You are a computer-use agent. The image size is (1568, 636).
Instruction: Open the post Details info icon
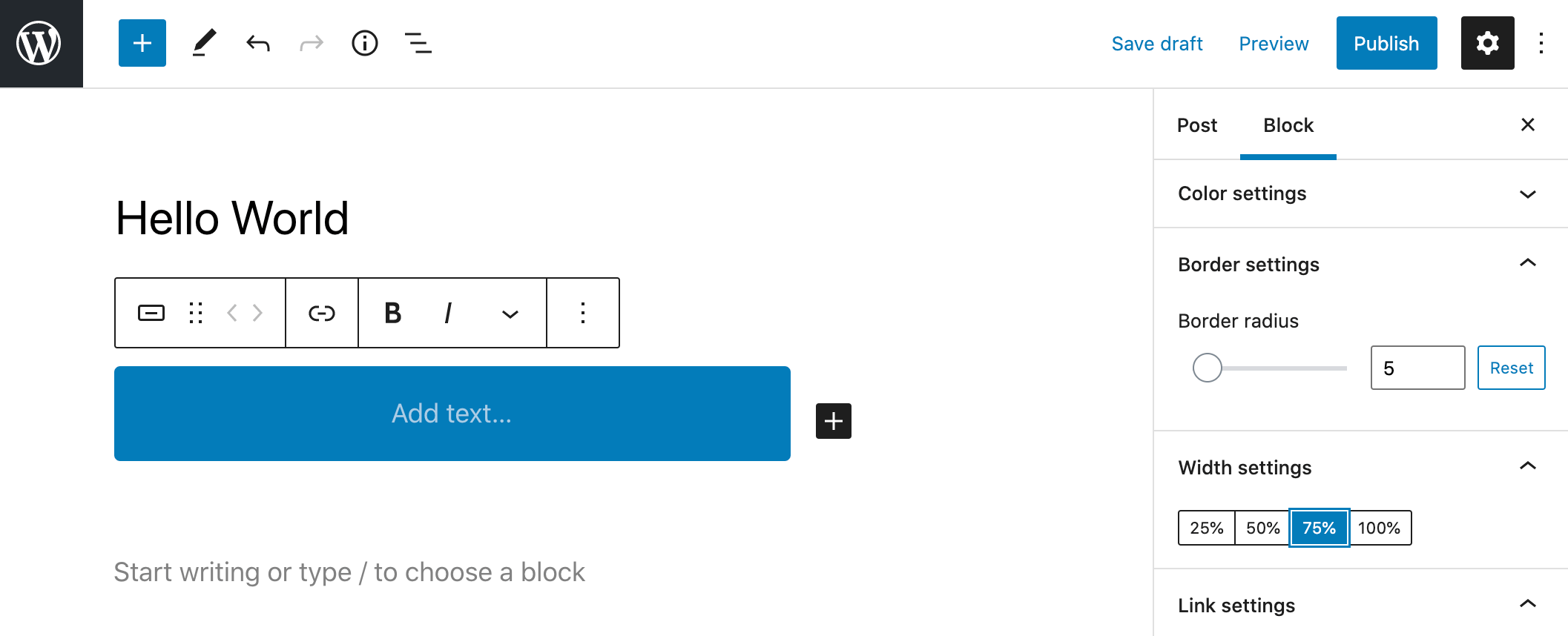click(x=364, y=43)
